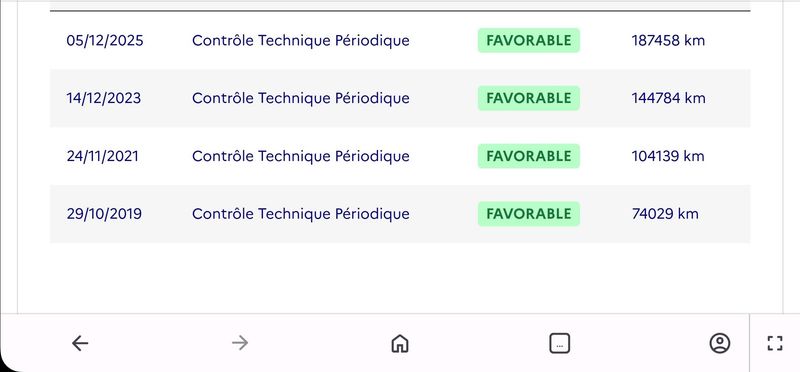The image size is (800, 372).
Task: Open the user profile account icon
Action: coord(719,343)
